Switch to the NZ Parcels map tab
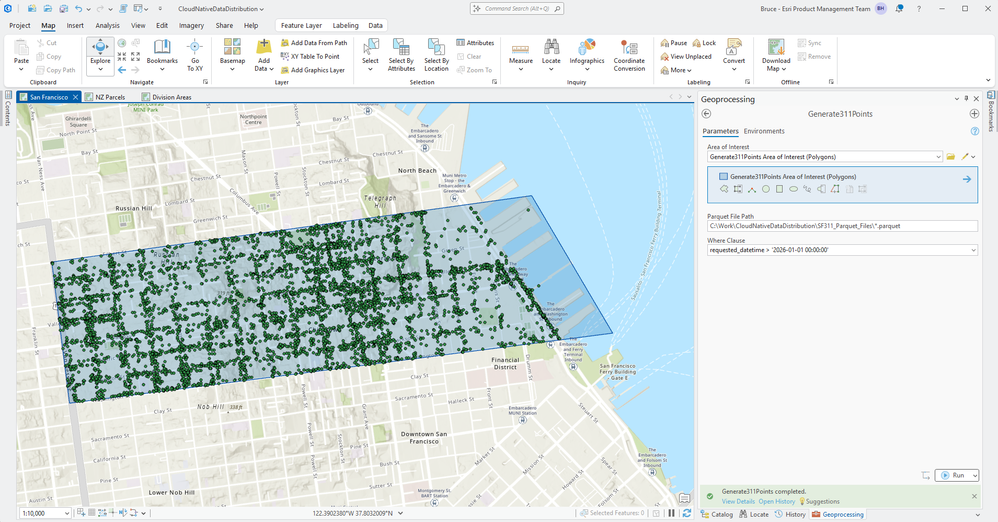This screenshot has height=522, width=998. (x=105, y=97)
